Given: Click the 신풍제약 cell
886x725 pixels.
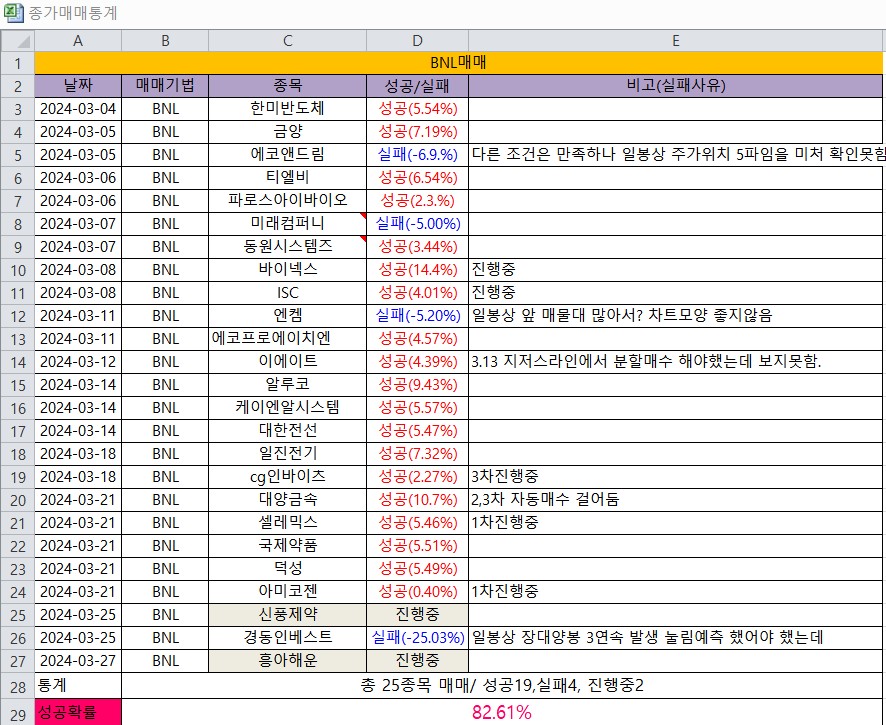Looking at the screenshot, I should point(288,615).
